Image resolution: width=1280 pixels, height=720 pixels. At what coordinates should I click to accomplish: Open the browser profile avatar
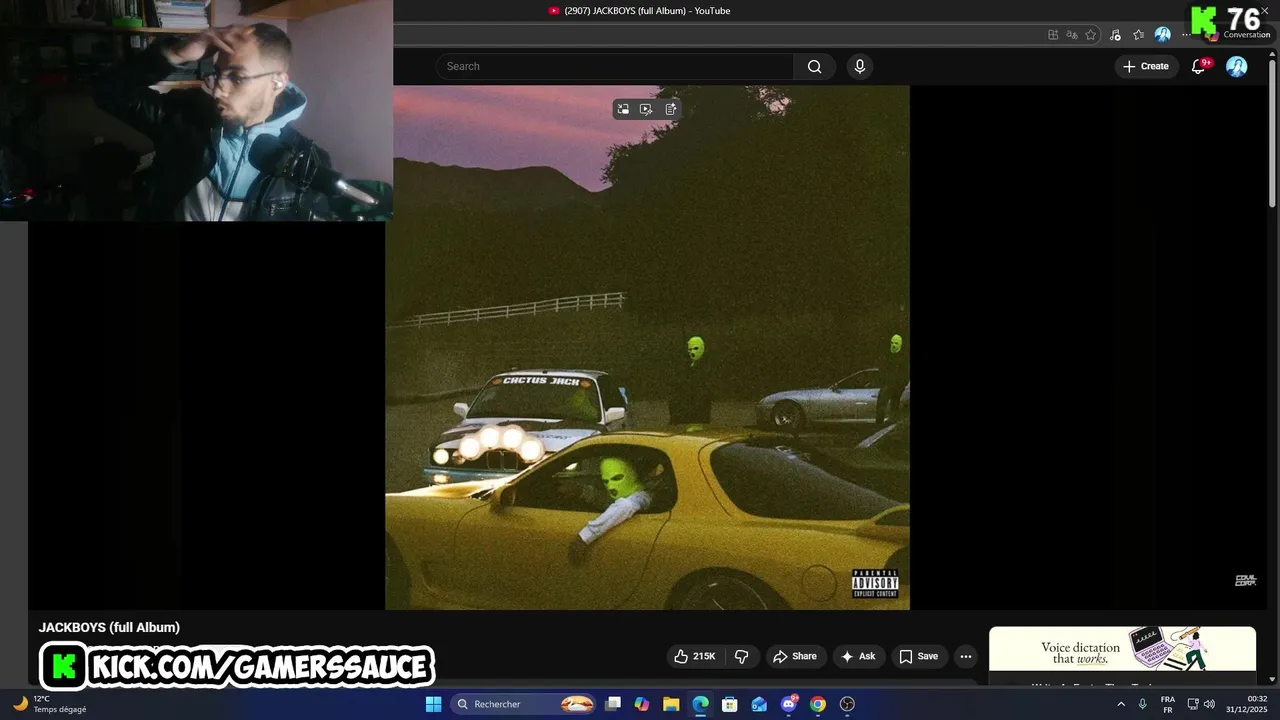[x=1162, y=34]
